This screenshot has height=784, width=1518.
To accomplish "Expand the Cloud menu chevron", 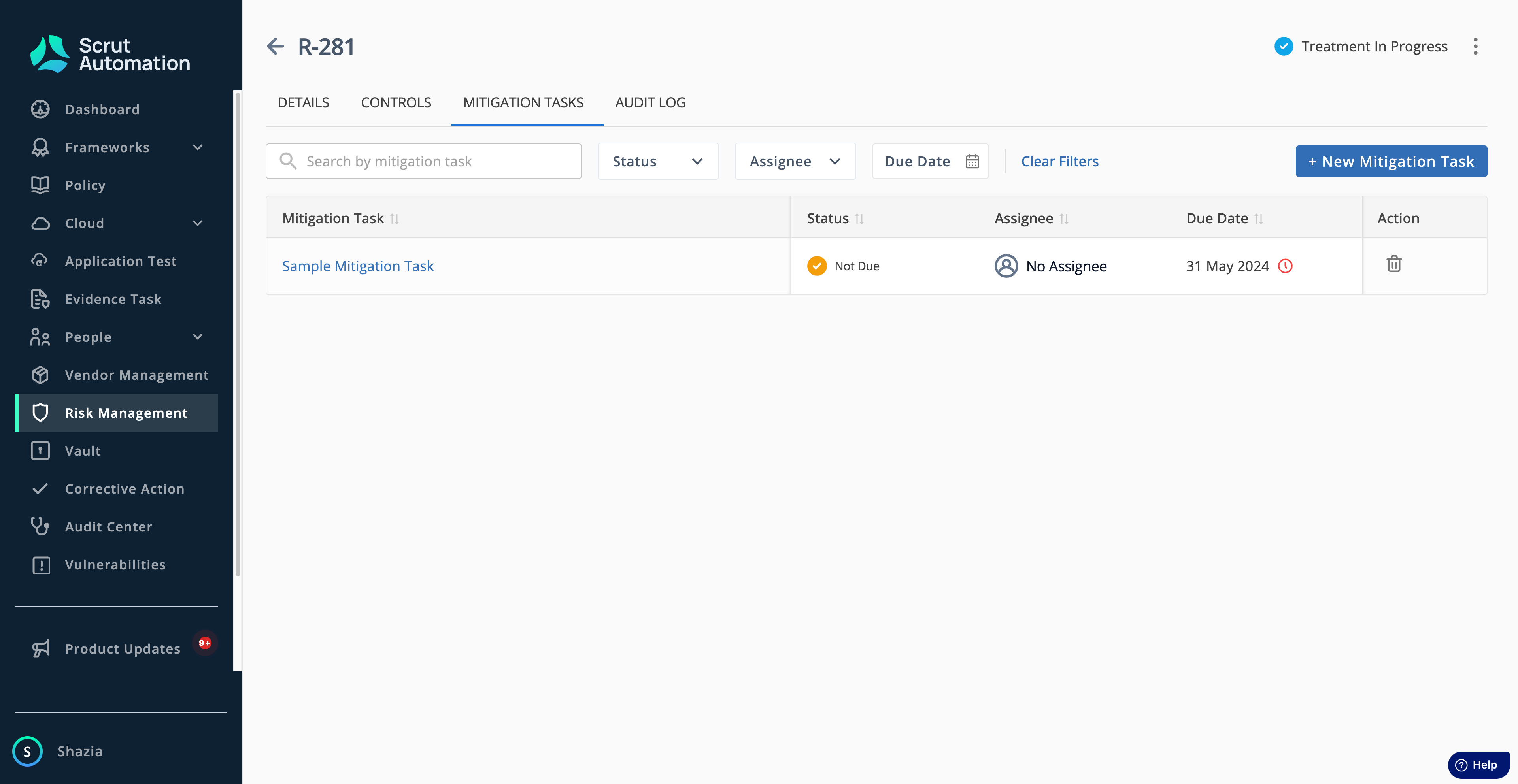I will 198,223.
